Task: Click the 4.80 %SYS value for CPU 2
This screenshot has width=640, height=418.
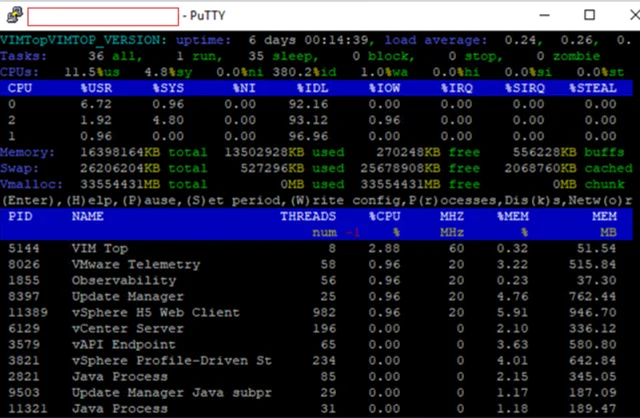Action: point(168,120)
